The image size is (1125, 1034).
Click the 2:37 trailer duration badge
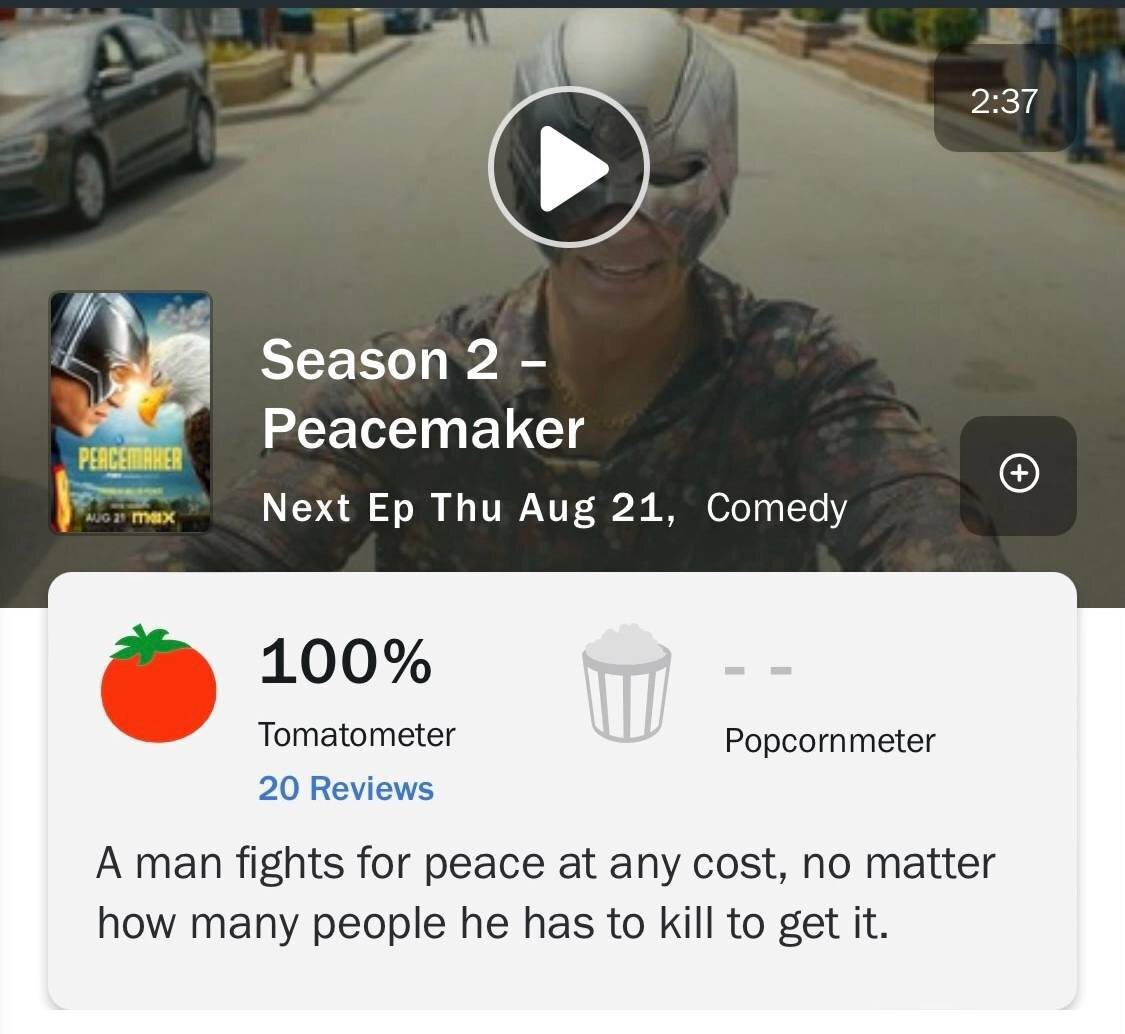(1004, 101)
